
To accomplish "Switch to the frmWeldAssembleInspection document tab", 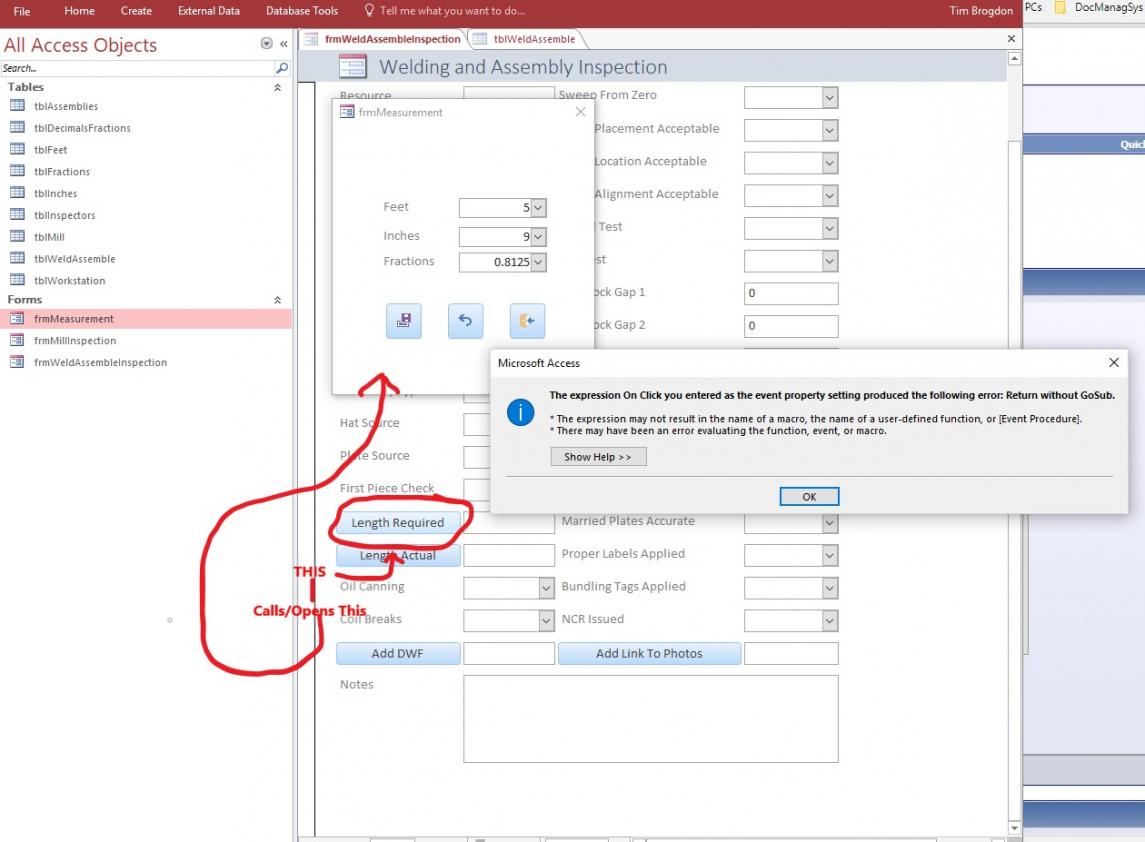I will [383, 39].
